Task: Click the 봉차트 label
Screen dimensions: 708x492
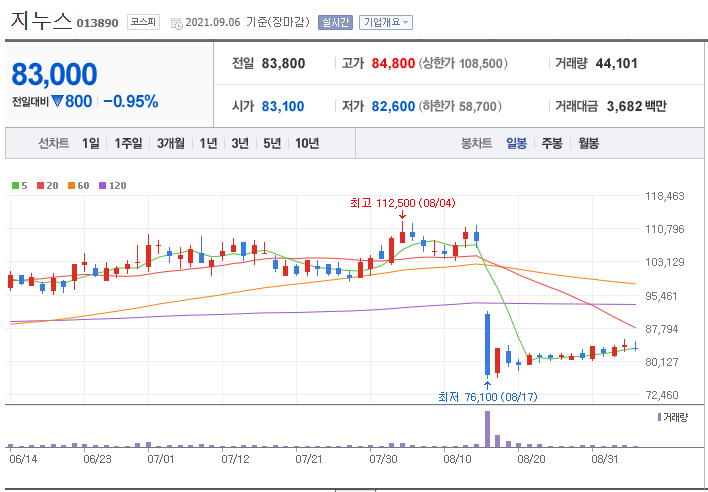Action: (x=476, y=144)
